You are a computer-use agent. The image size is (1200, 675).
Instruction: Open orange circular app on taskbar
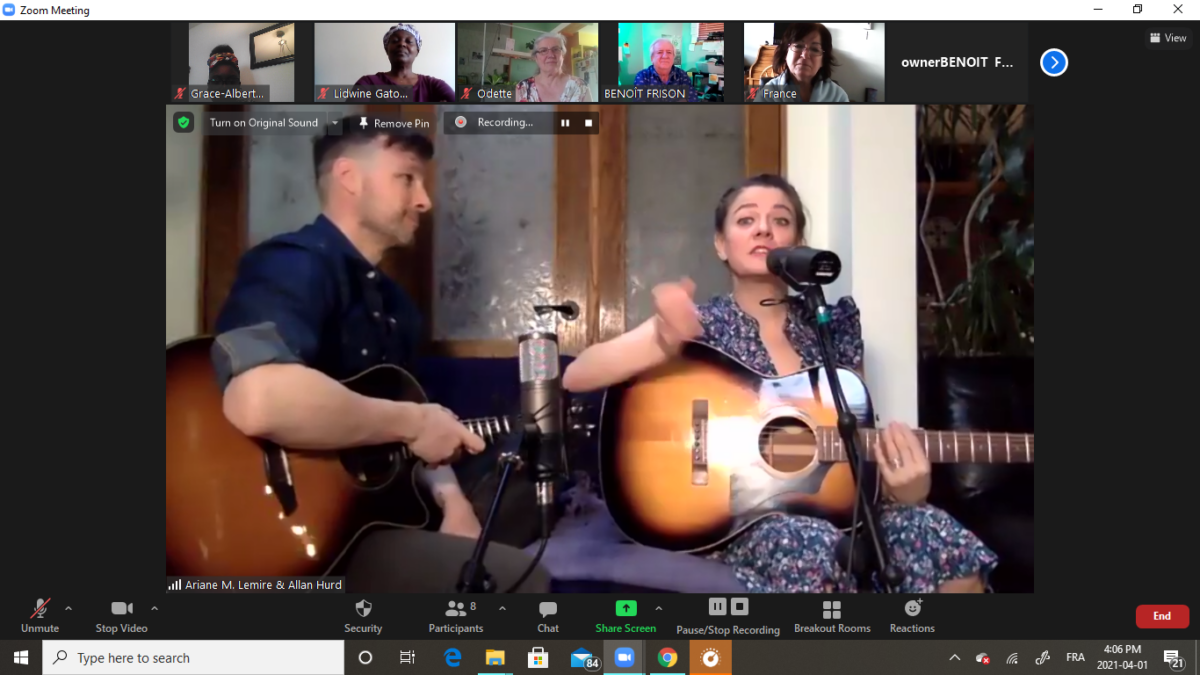[x=711, y=658]
